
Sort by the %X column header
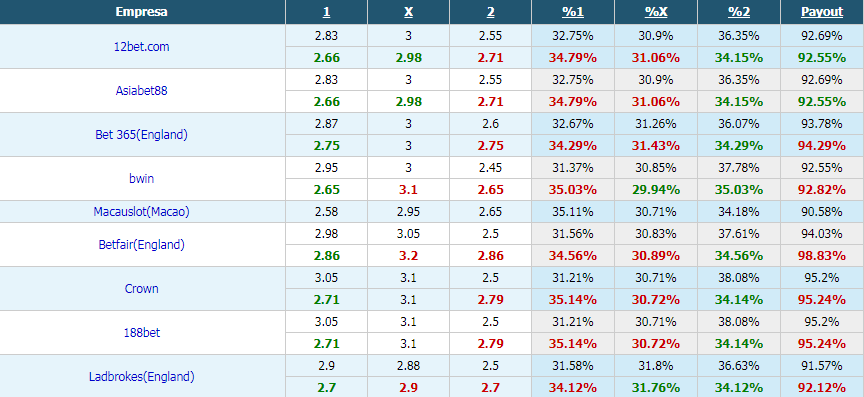click(656, 12)
